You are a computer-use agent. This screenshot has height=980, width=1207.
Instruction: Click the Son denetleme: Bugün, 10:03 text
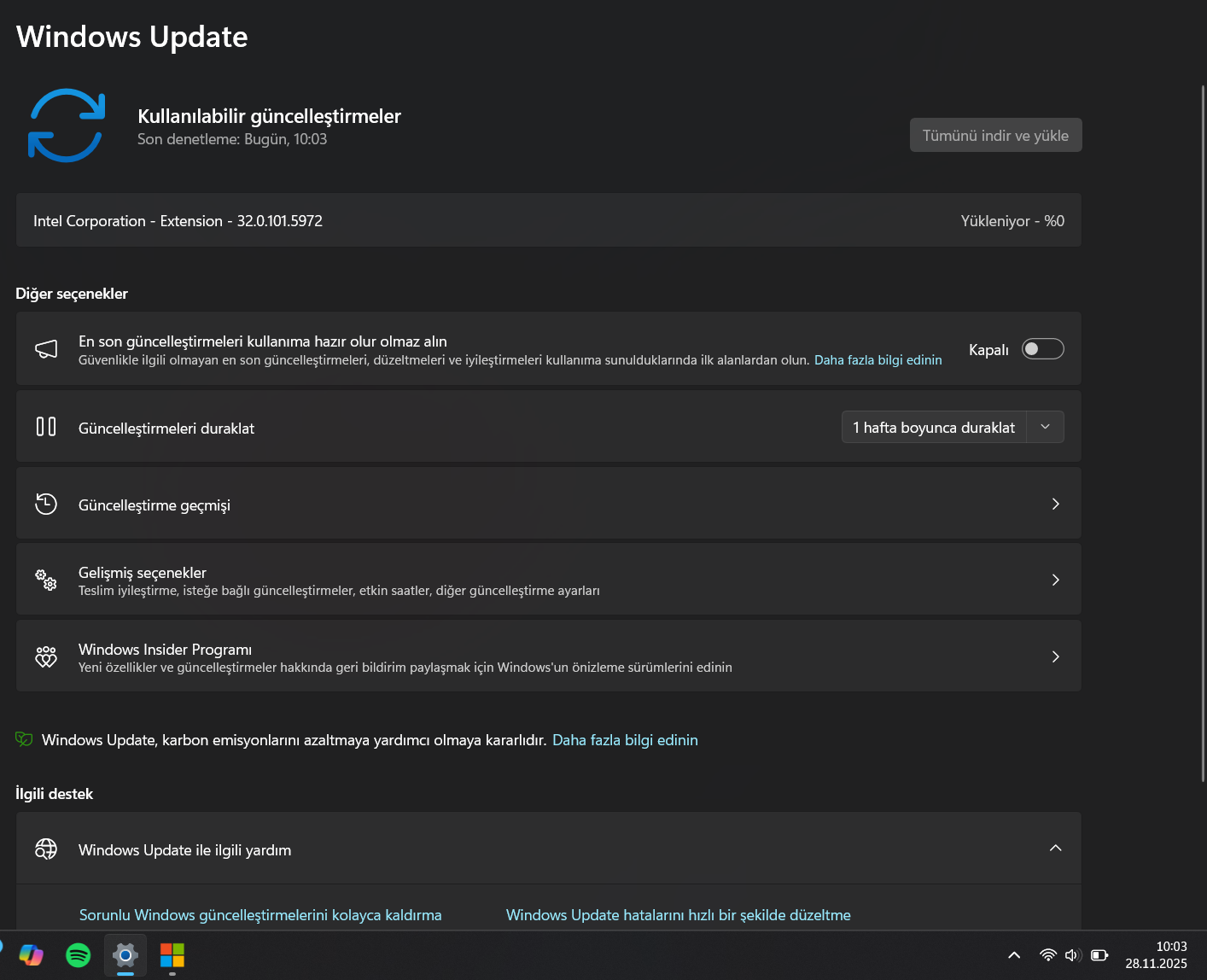click(x=232, y=139)
